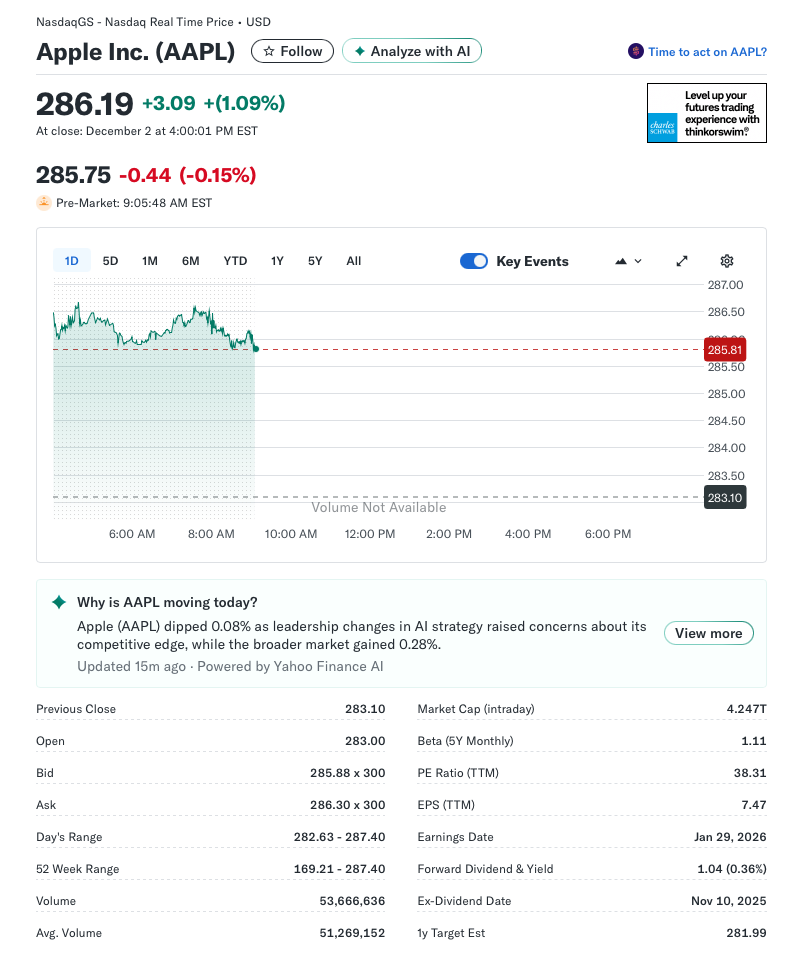Viewport: 789px width, 958px height.
Task: Open the chart type dropdown
Action: (x=628, y=261)
